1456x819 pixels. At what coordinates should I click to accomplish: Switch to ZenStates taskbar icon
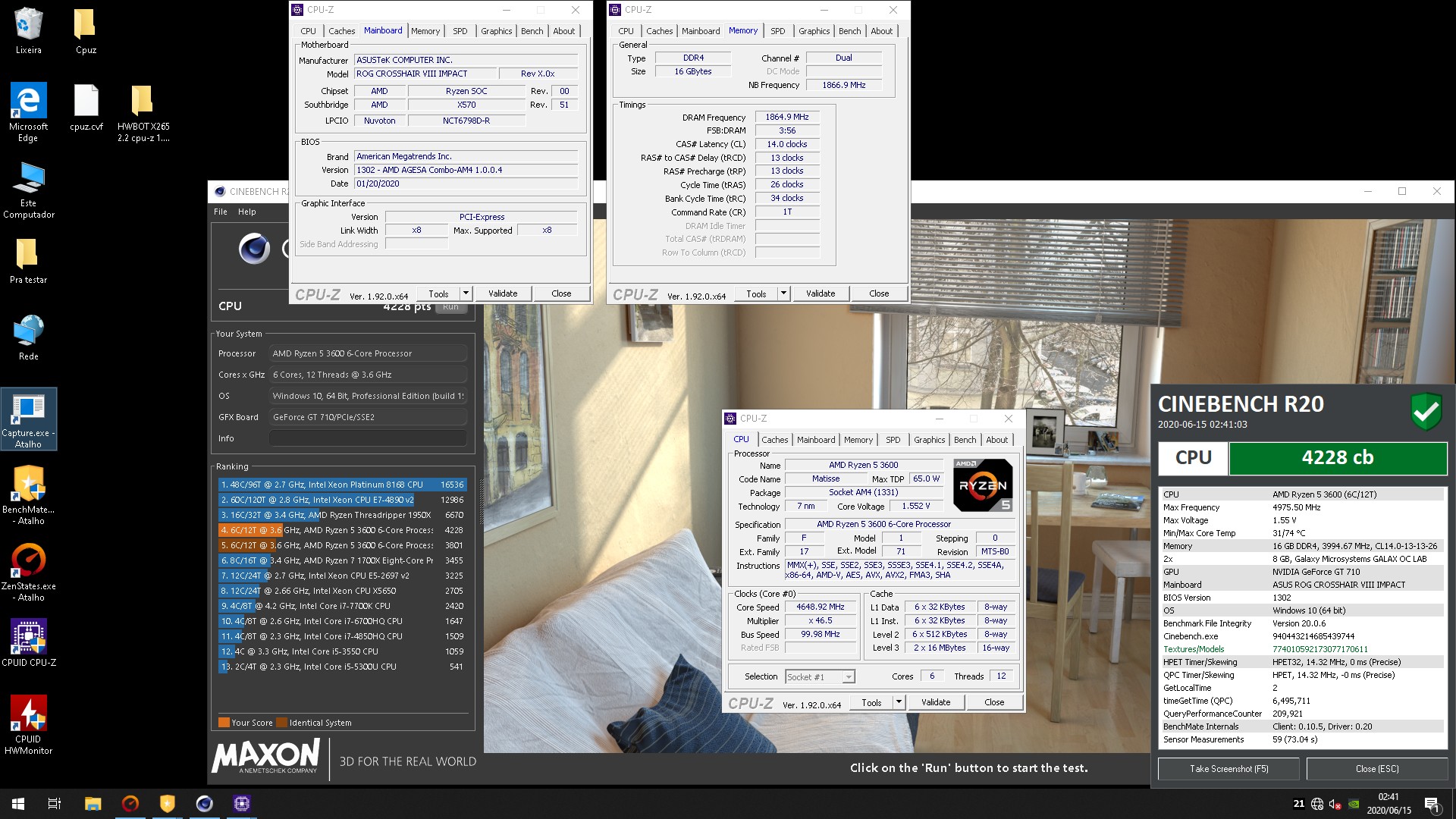[x=130, y=804]
